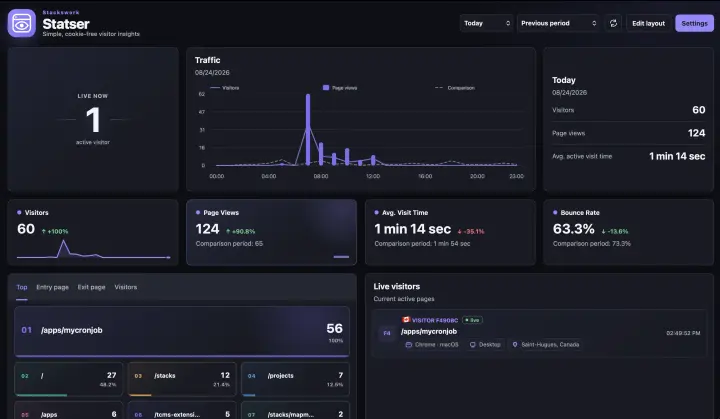
Task: Click the F4 visitor avatar badge
Action: pyautogui.click(x=387, y=333)
